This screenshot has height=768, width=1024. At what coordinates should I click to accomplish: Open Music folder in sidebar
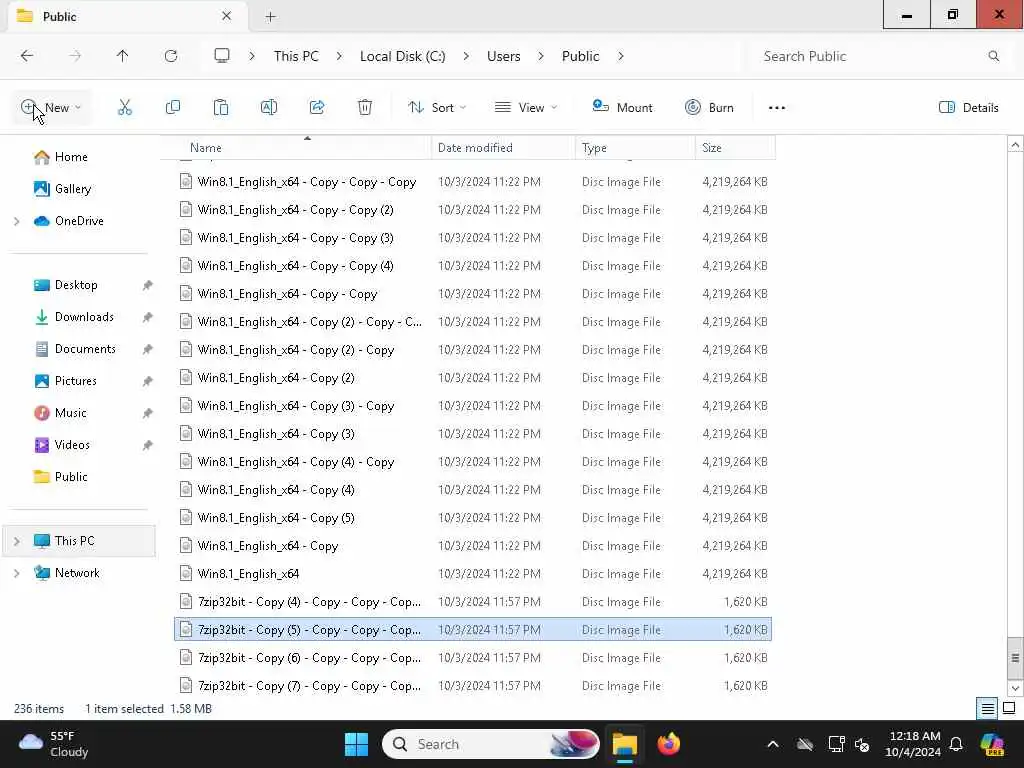(x=71, y=413)
